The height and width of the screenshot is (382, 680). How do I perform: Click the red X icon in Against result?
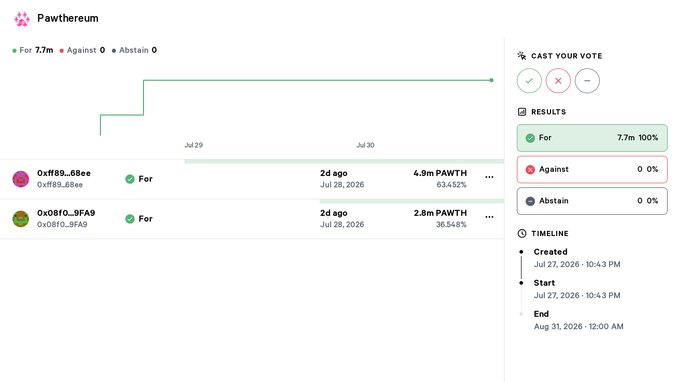coord(530,170)
